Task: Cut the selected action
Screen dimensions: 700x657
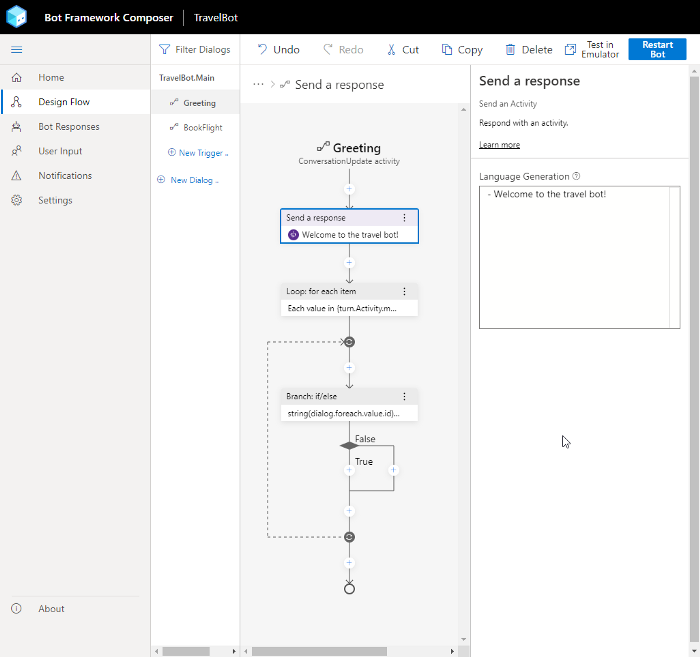Action: pyautogui.click(x=403, y=50)
